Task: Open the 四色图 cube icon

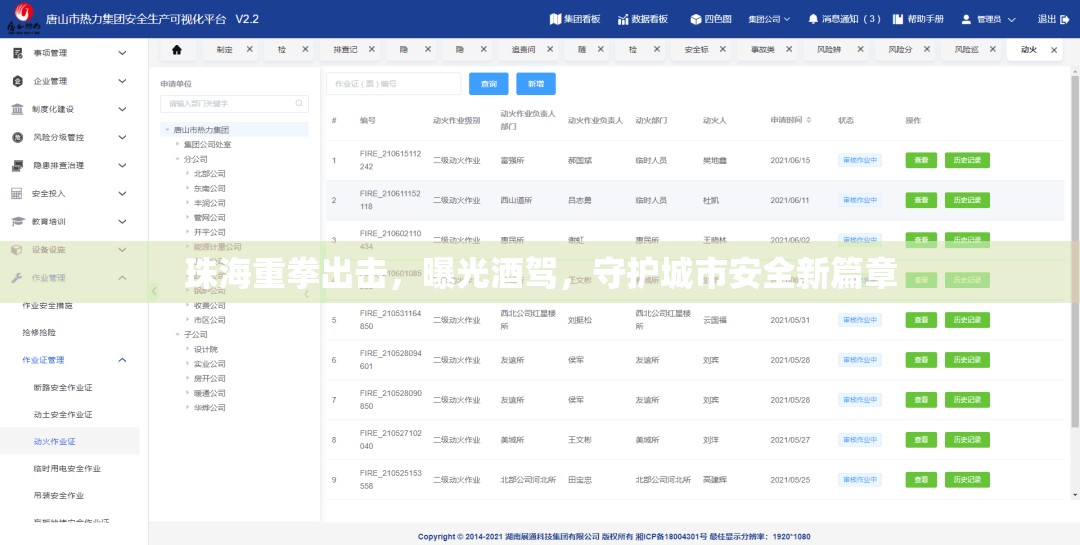Action: (x=696, y=19)
